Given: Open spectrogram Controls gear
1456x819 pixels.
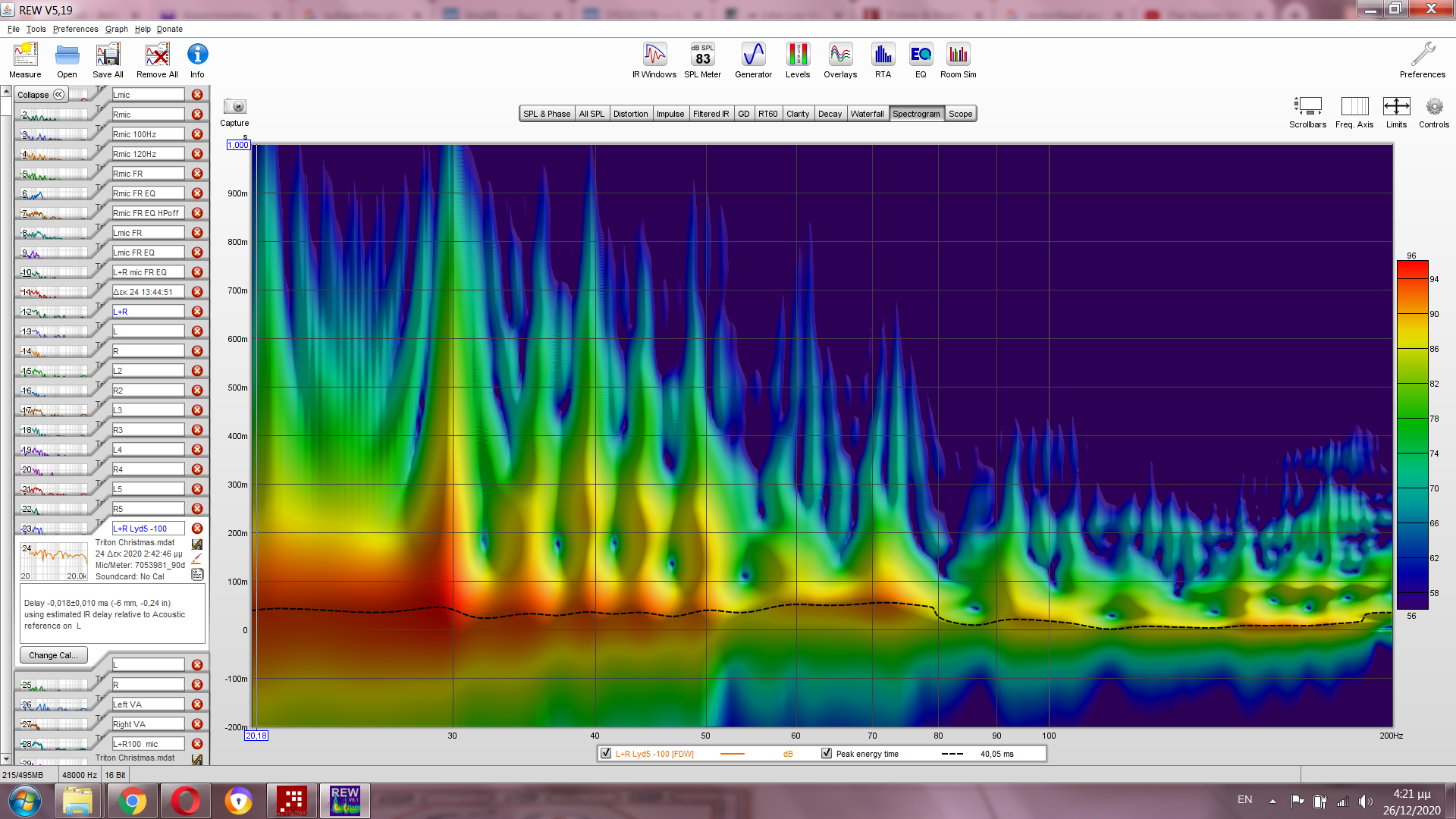Looking at the screenshot, I should [1433, 107].
